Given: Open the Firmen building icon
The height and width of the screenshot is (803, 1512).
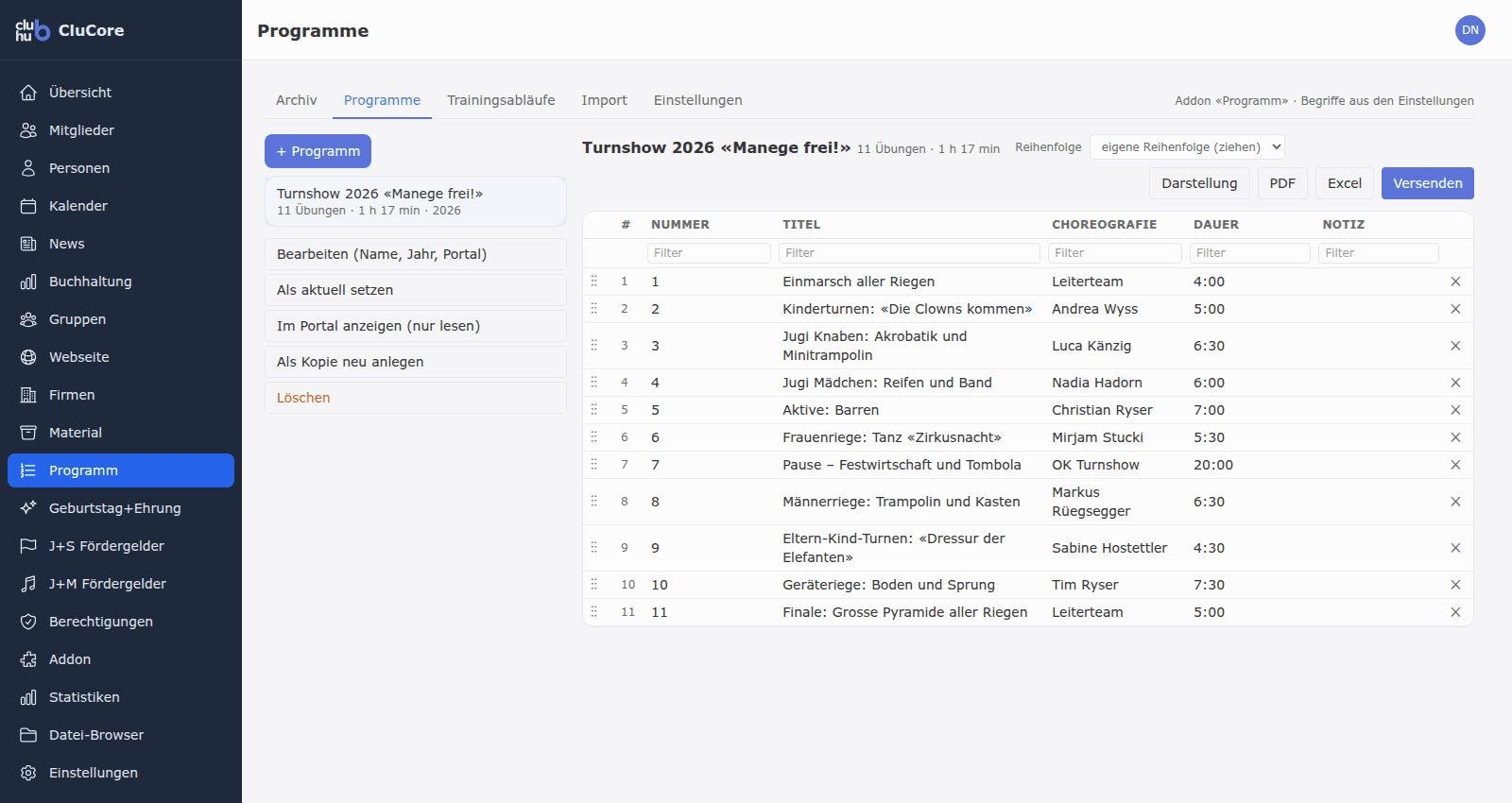Looking at the screenshot, I should tap(28, 395).
